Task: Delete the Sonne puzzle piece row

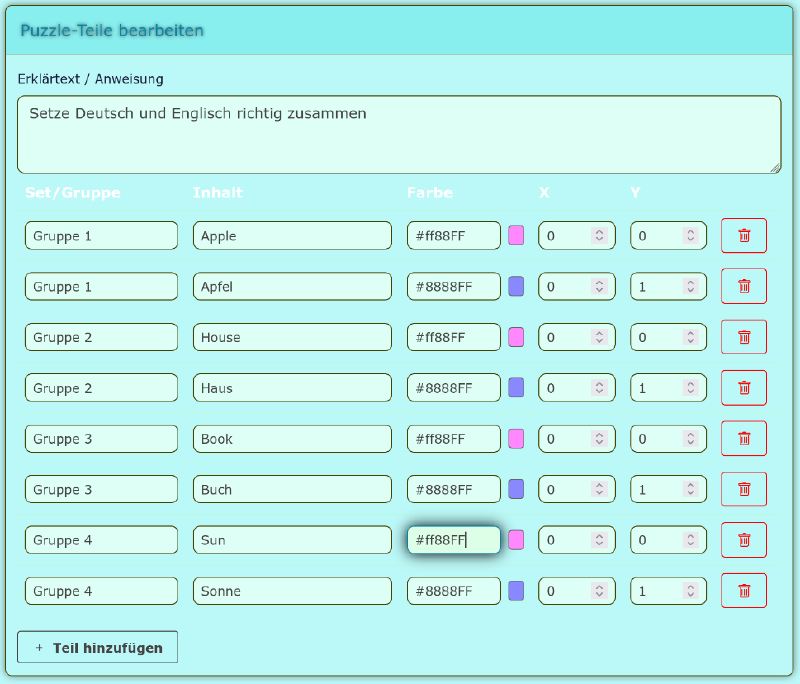Action: pos(744,591)
